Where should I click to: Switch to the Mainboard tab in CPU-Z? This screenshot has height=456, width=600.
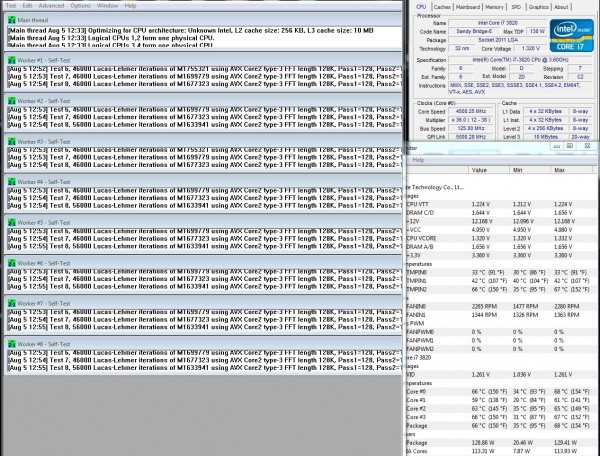[x=468, y=7]
